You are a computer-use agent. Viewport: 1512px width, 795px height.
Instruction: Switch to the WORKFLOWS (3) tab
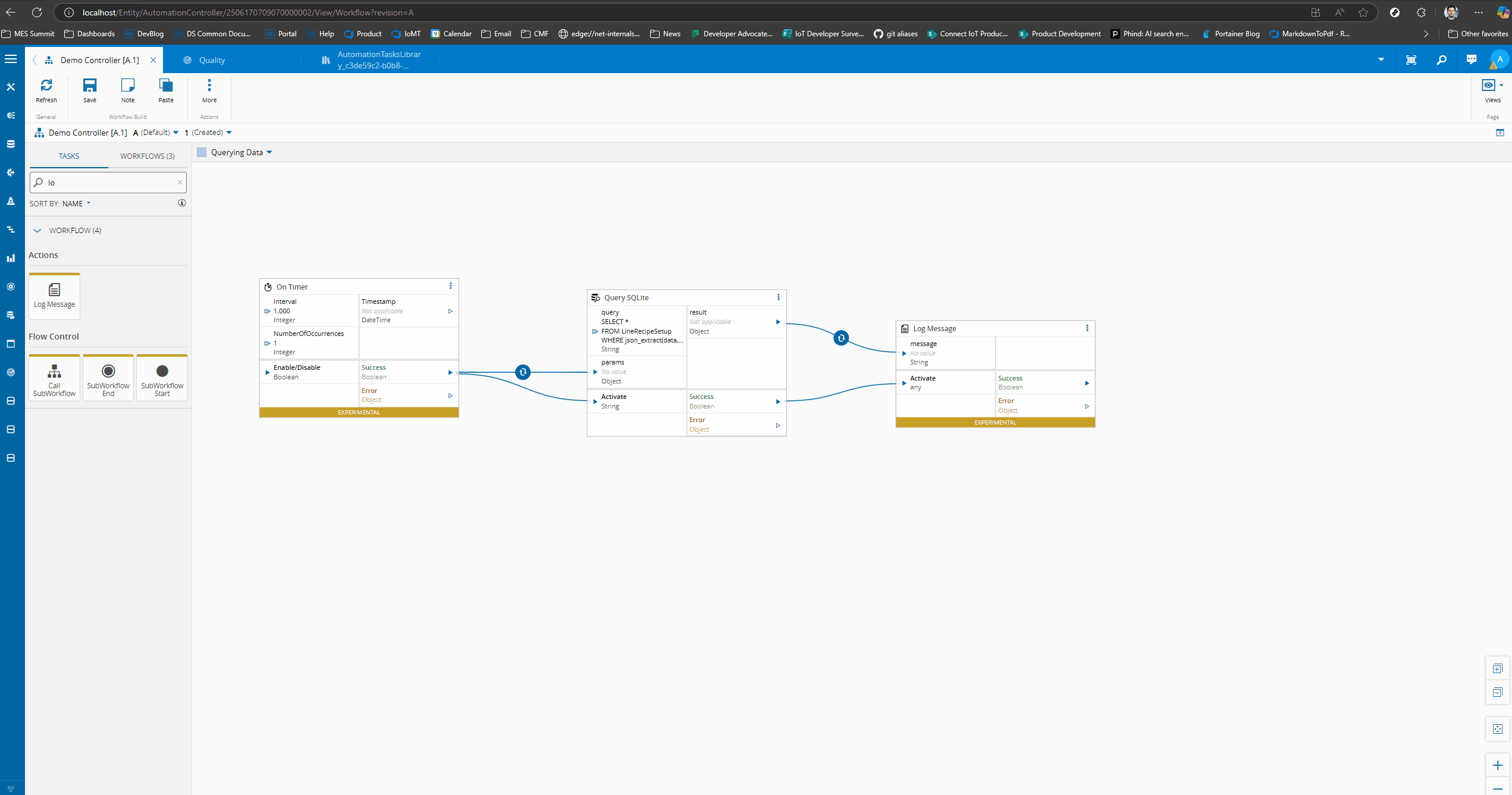[x=148, y=156]
